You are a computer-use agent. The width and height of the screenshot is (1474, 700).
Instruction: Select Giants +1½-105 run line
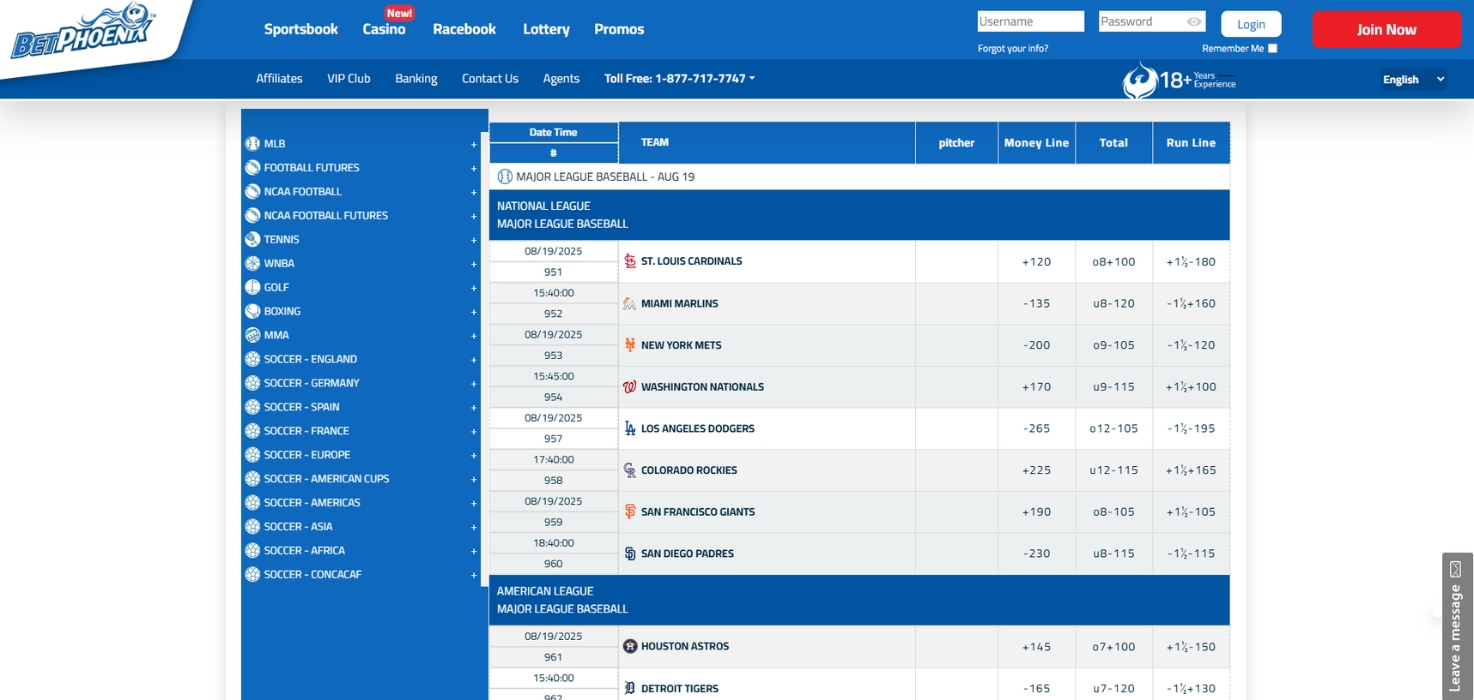1191,512
